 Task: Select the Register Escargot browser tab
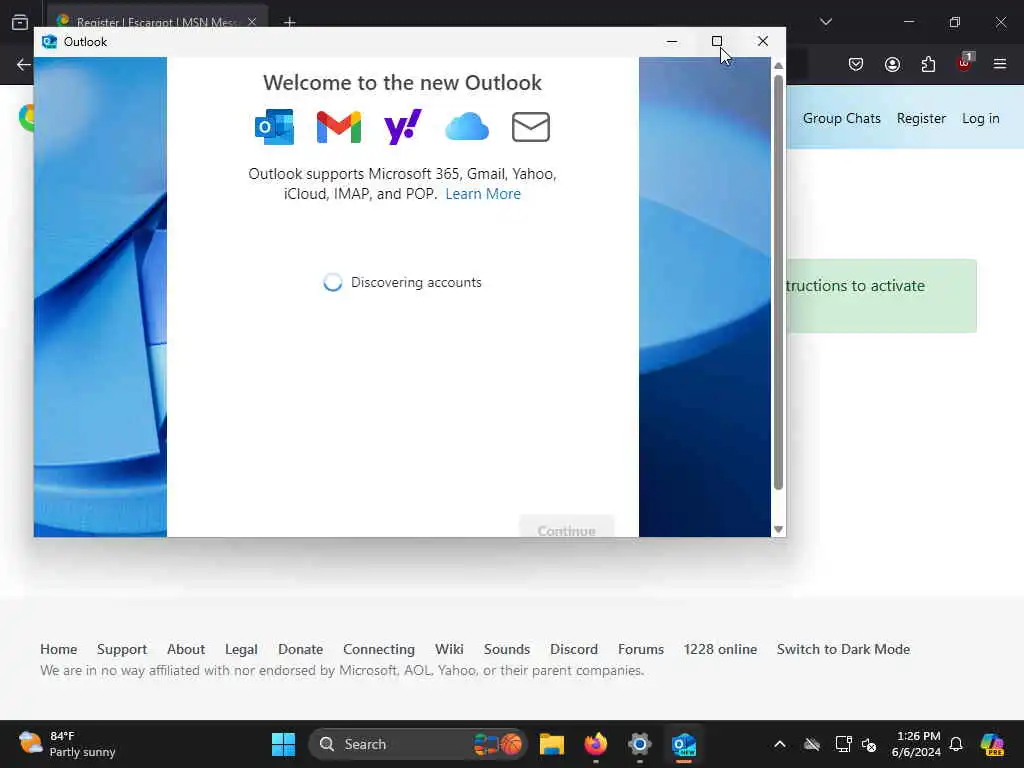[157, 20]
